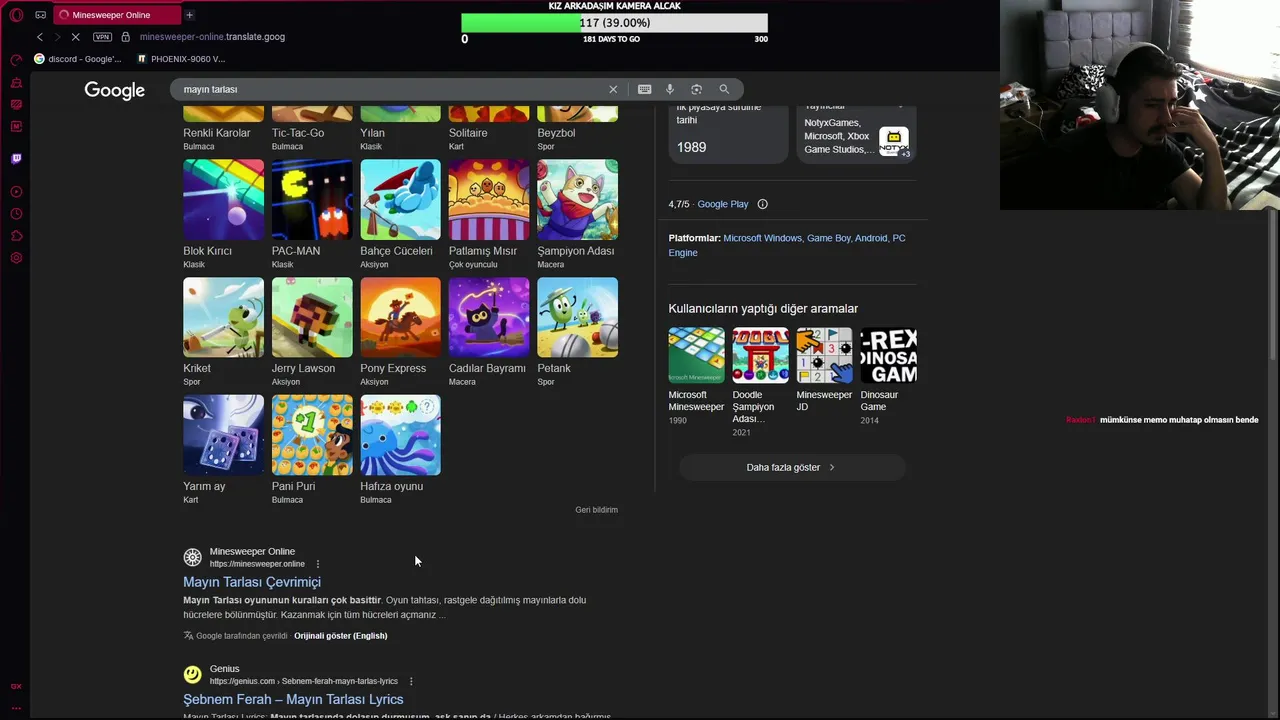The width and height of the screenshot is (1280, 720).
Task: Toggle the VPN badge in address bar
Action: tap(102, 37)
